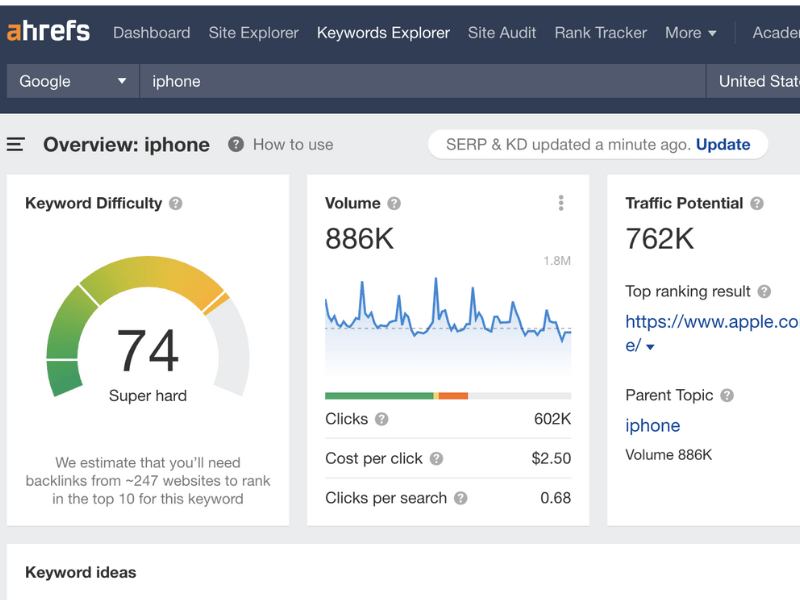Click the keyword input field containing iphone
Screen dimensions: 800x600
tap(422, 81)
